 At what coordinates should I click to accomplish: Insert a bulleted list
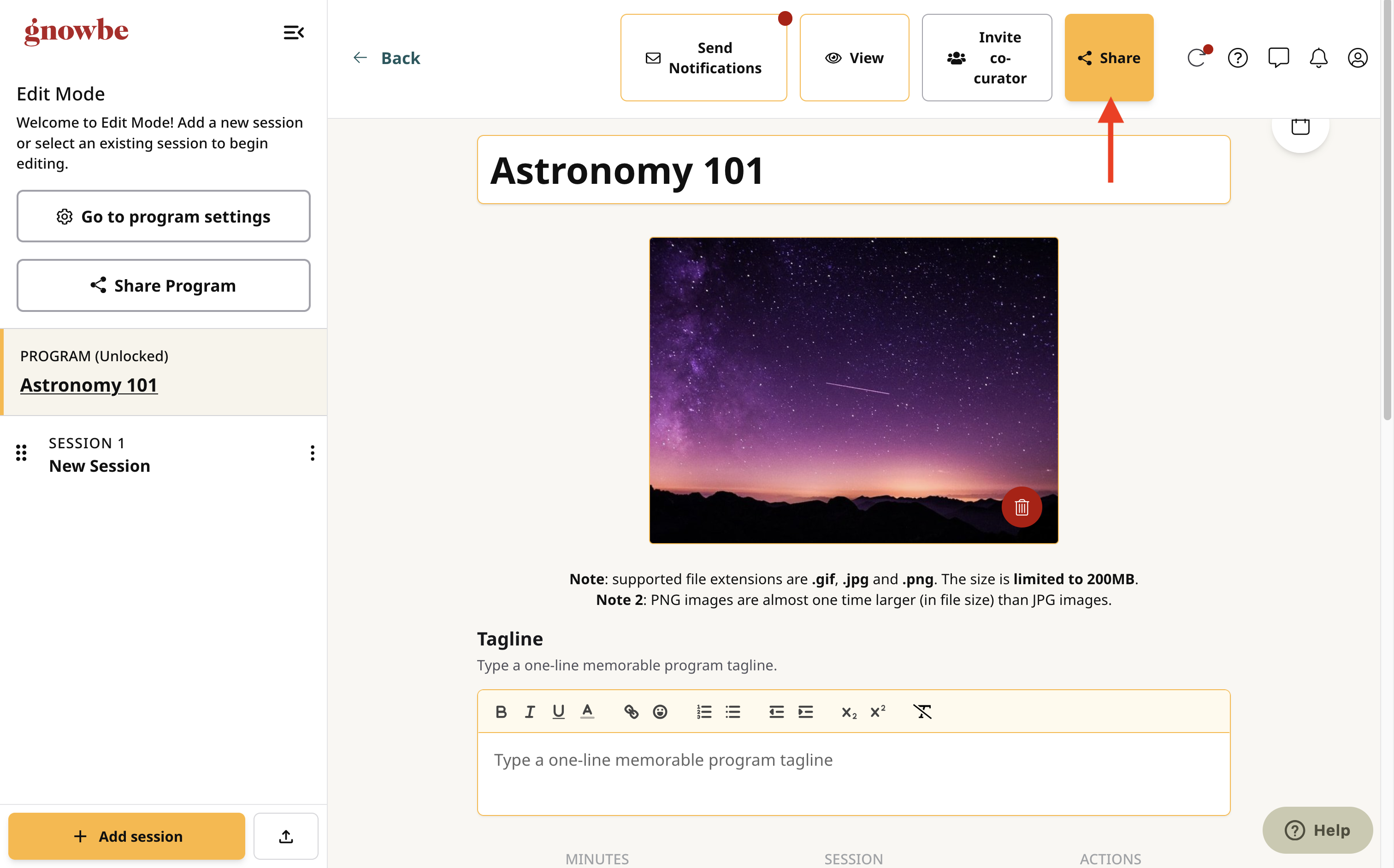pyautogui.click(x=733, y=712)
